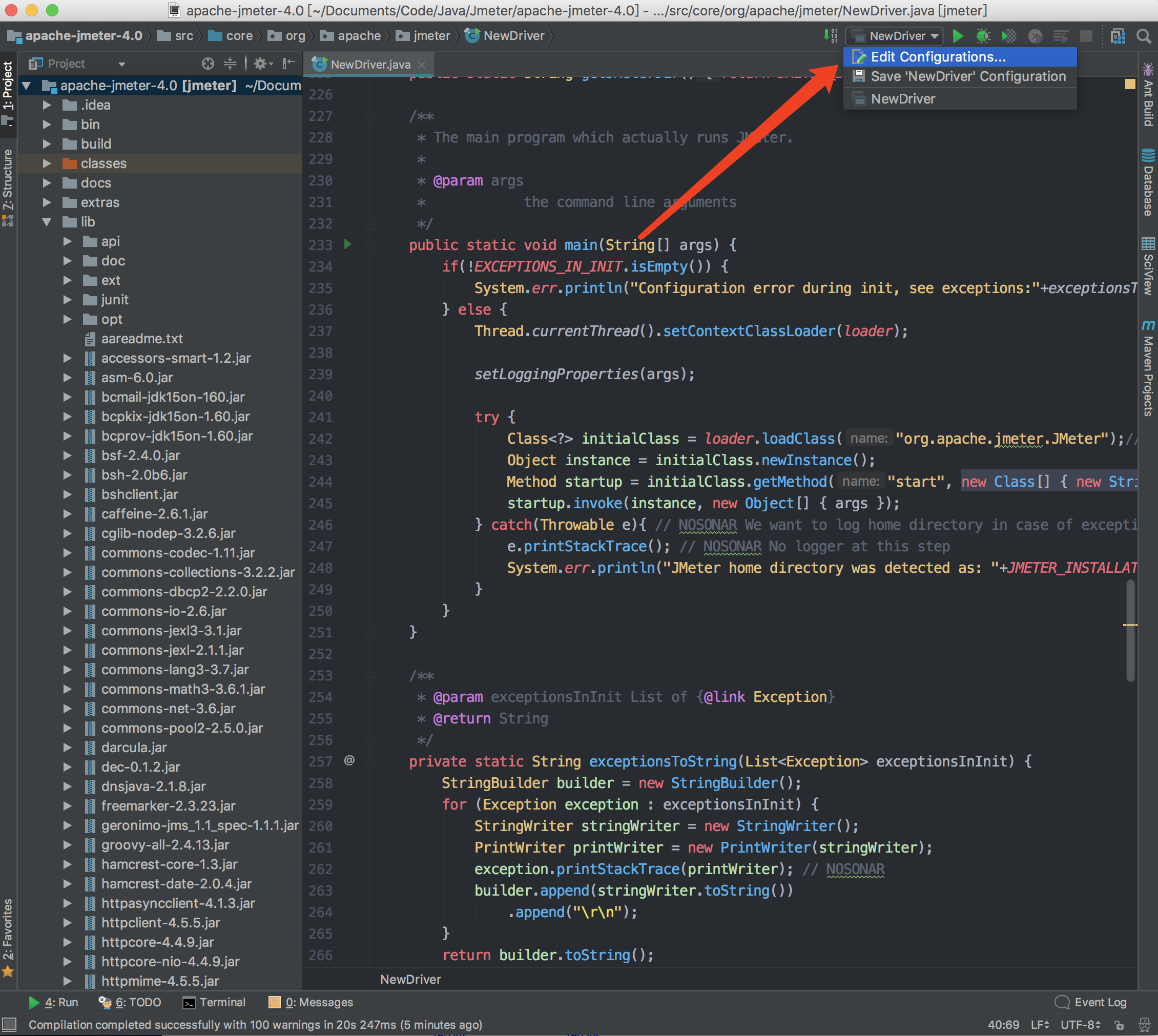Click Scroll from Source target icon
Viewport: 1158px width, 1036px height.
[208, 63]
